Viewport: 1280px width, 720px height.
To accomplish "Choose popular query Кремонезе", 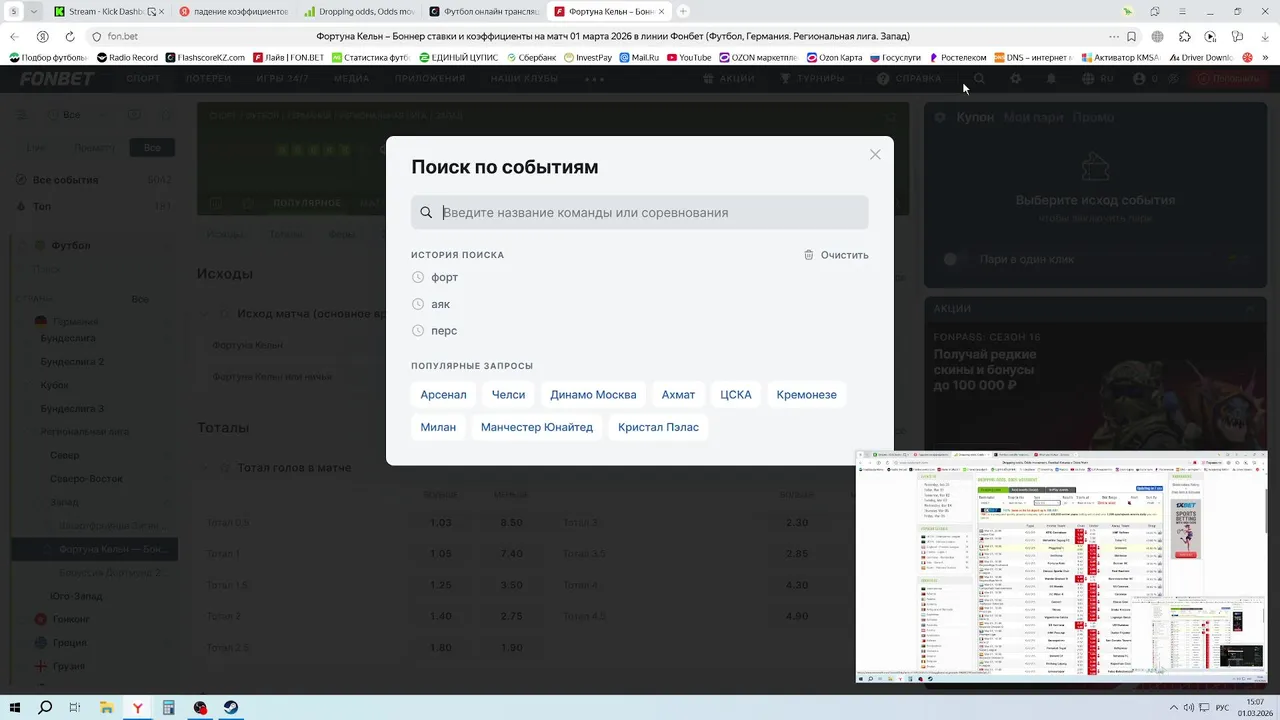I will coord(806,395).
